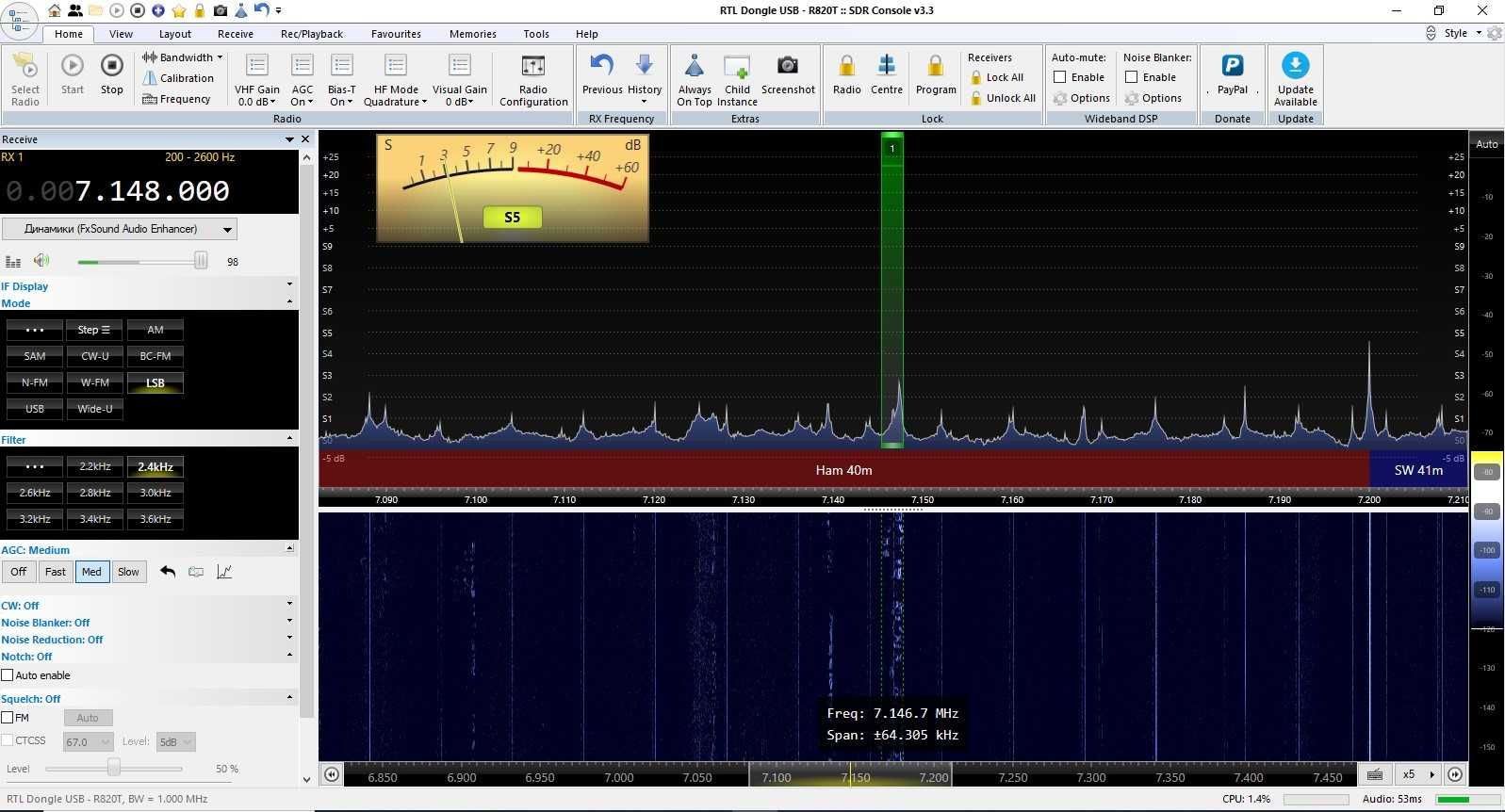Click the AGC undo arrow icon
The height and width of the screenshot is (812, 1505).
tap(168, 572)
